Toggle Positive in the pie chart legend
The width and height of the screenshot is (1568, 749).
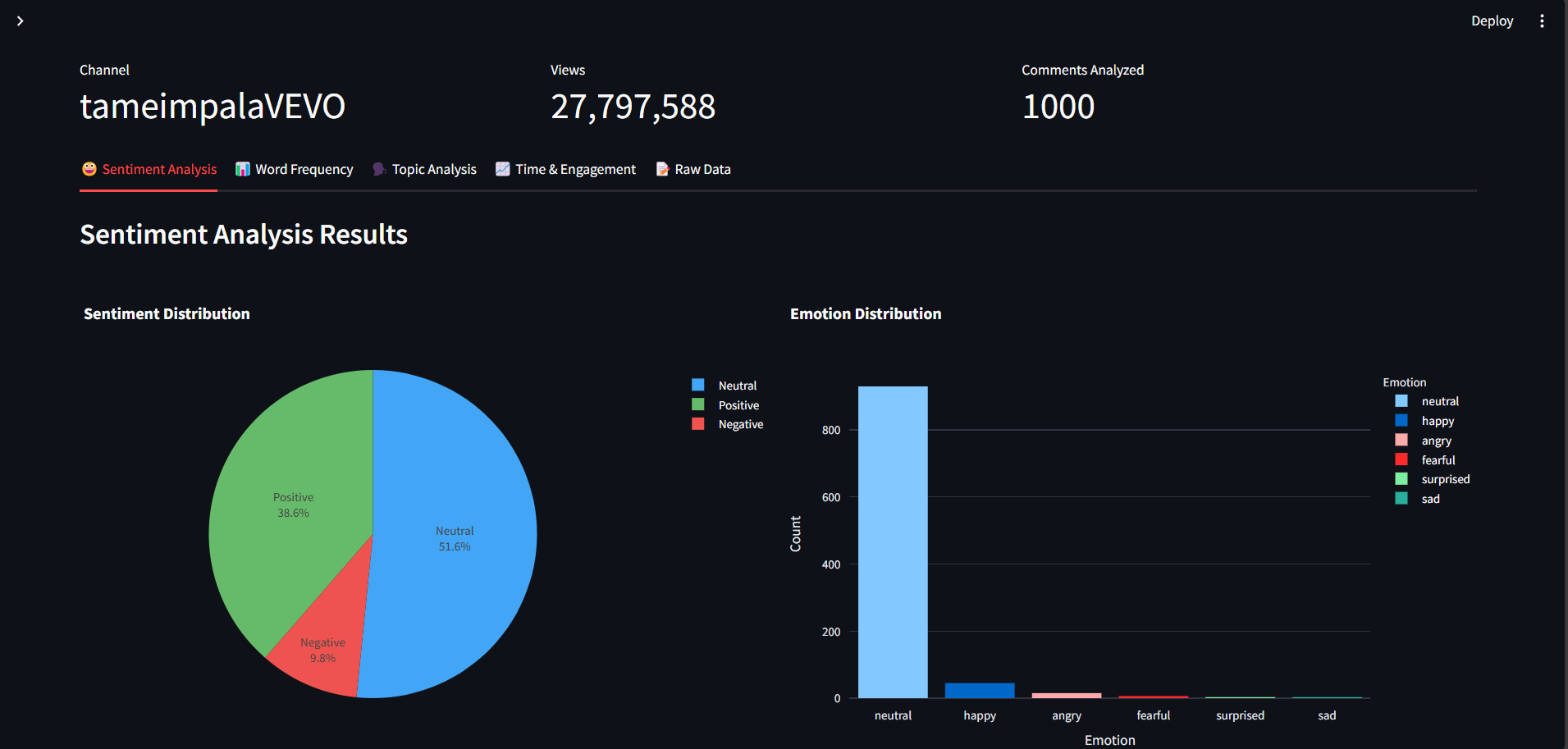click(738, 405)
